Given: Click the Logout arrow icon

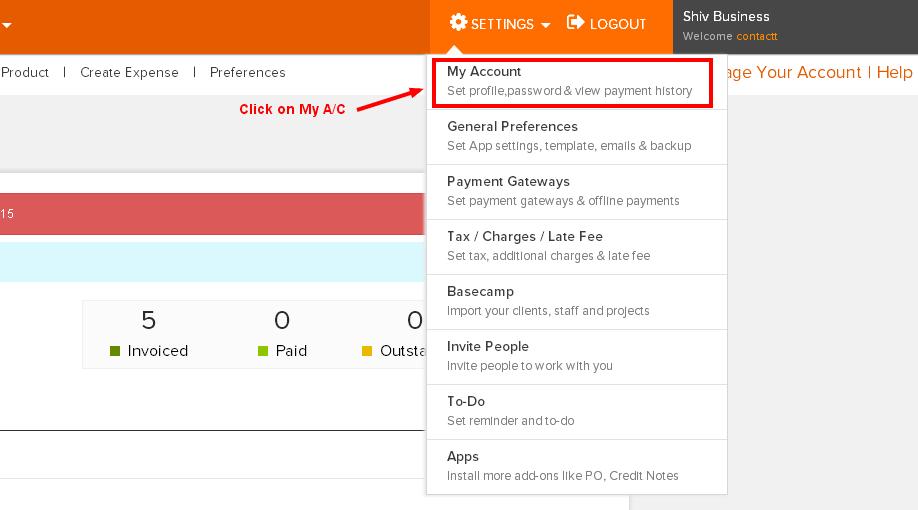Looking at the screenshot, I should pos(576,22).
